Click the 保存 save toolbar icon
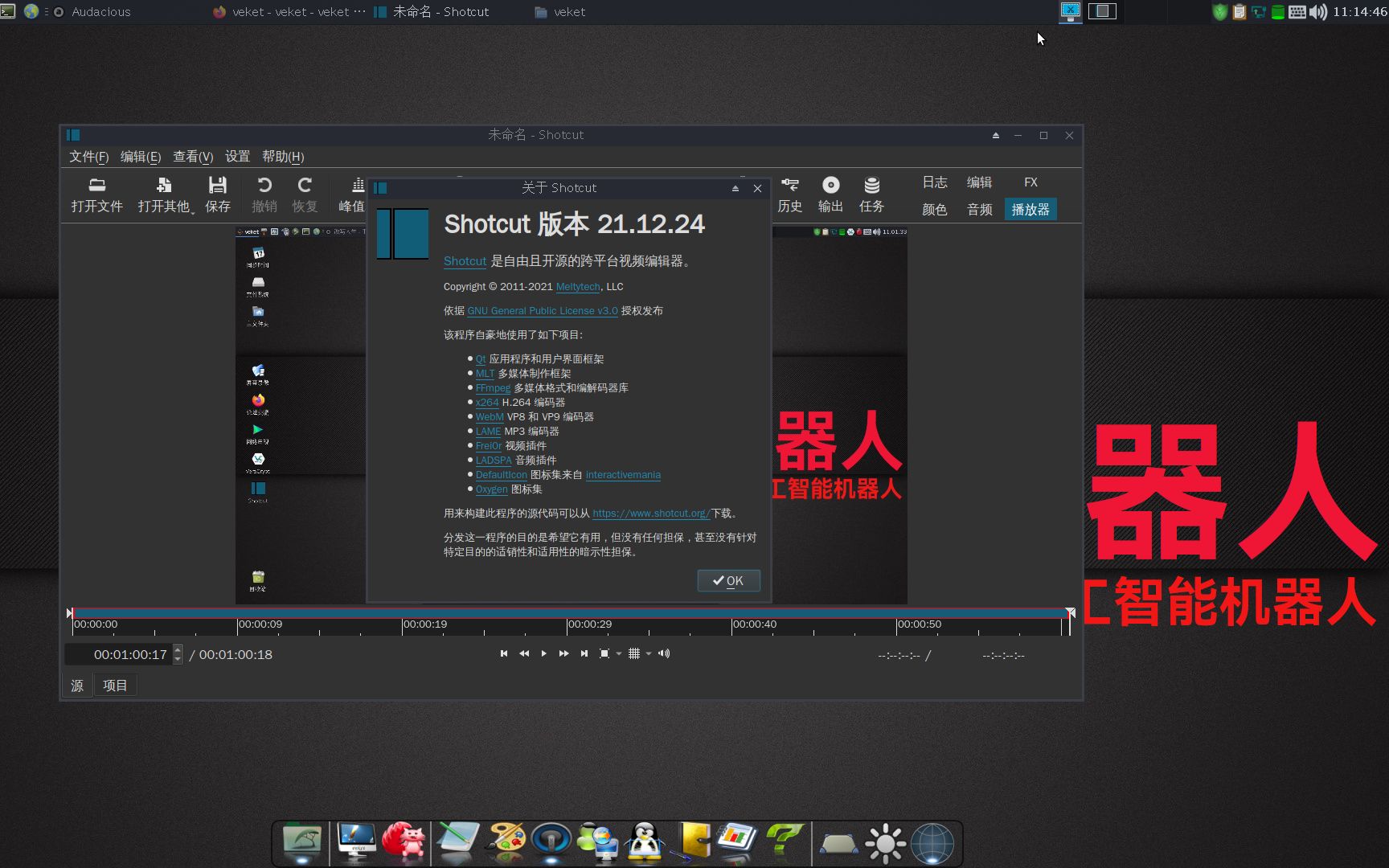The width and height of the screenshot is (1389, 868). [x=217, y=195]
